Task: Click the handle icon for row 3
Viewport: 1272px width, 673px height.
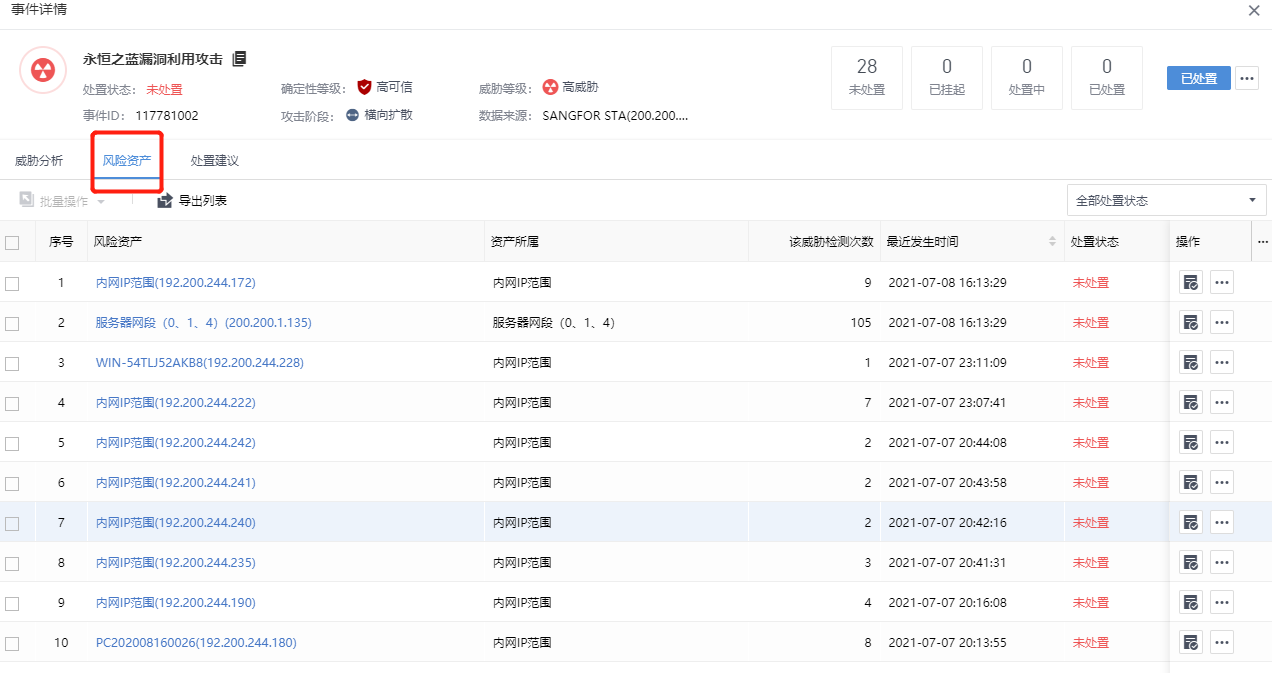Action: pos(1190,363)
